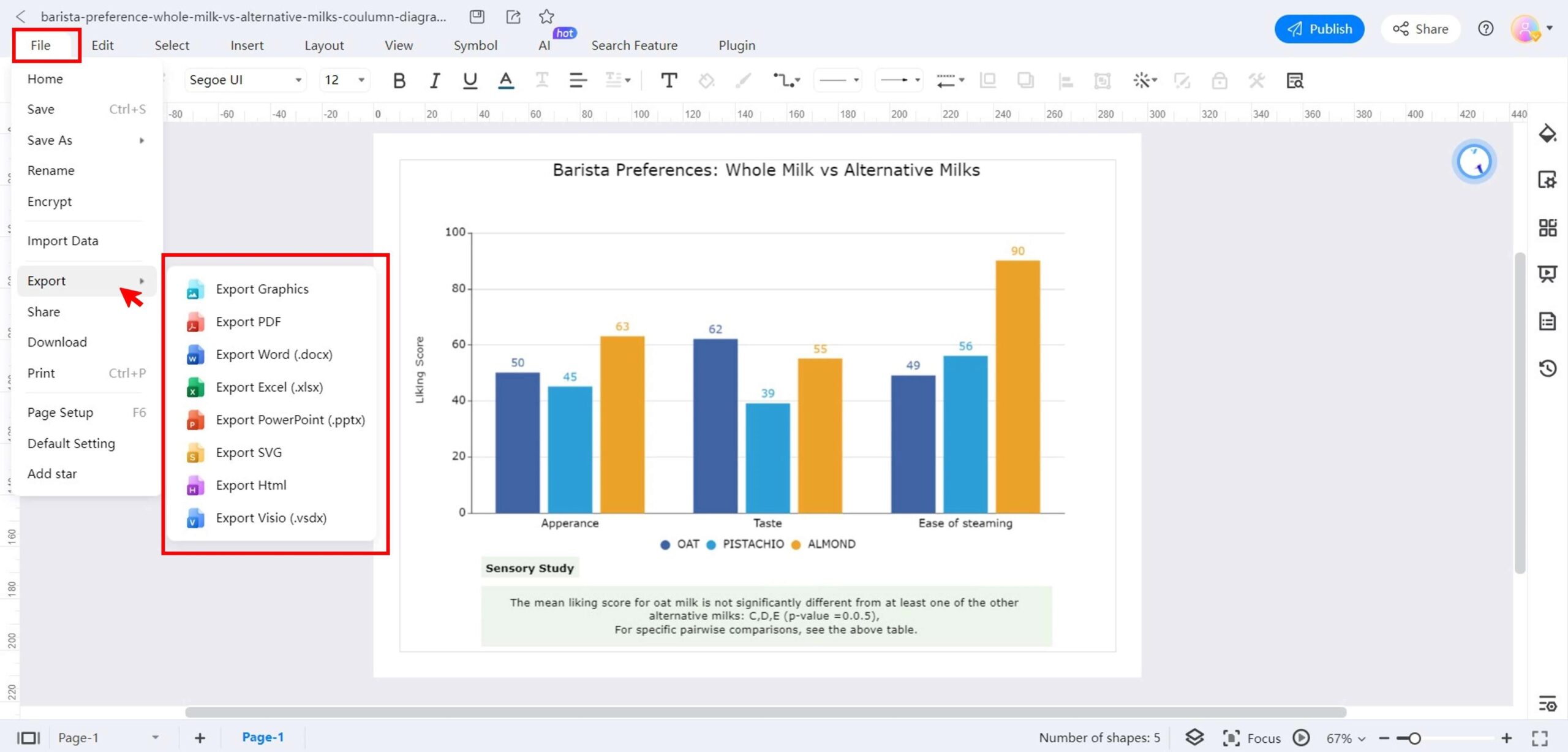This screenshot has width=1568, height=752.
Task: Open the Insert menu
Action: click(247, 45)
